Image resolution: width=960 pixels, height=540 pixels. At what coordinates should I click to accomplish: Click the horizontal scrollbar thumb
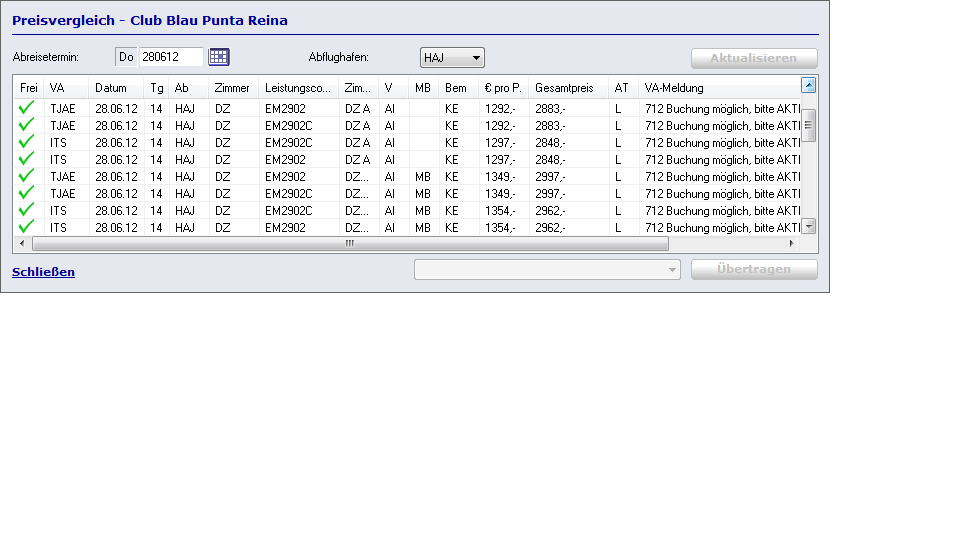pyautogui.click(x=350, y=244)
